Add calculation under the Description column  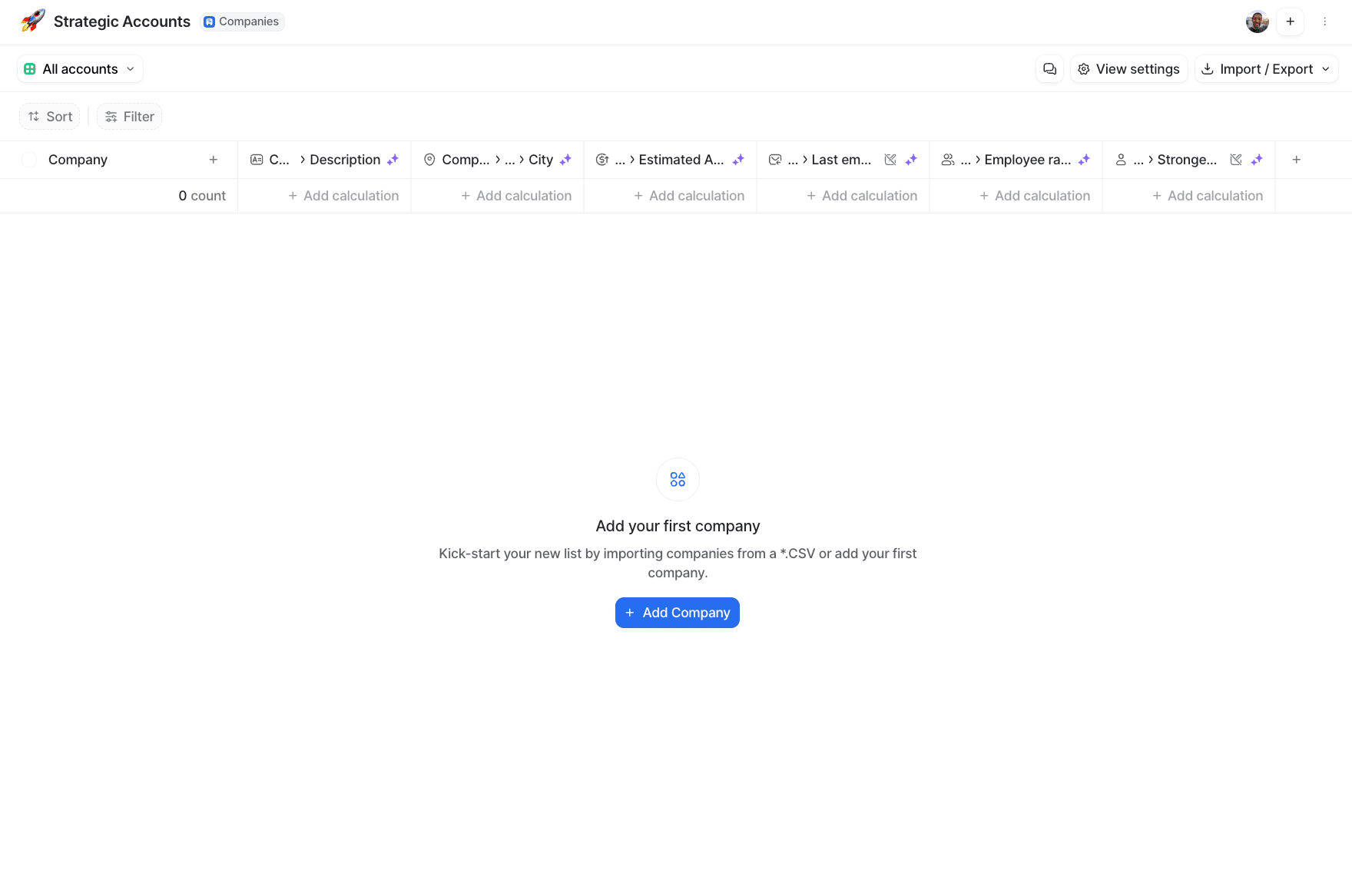coord(343,196)
